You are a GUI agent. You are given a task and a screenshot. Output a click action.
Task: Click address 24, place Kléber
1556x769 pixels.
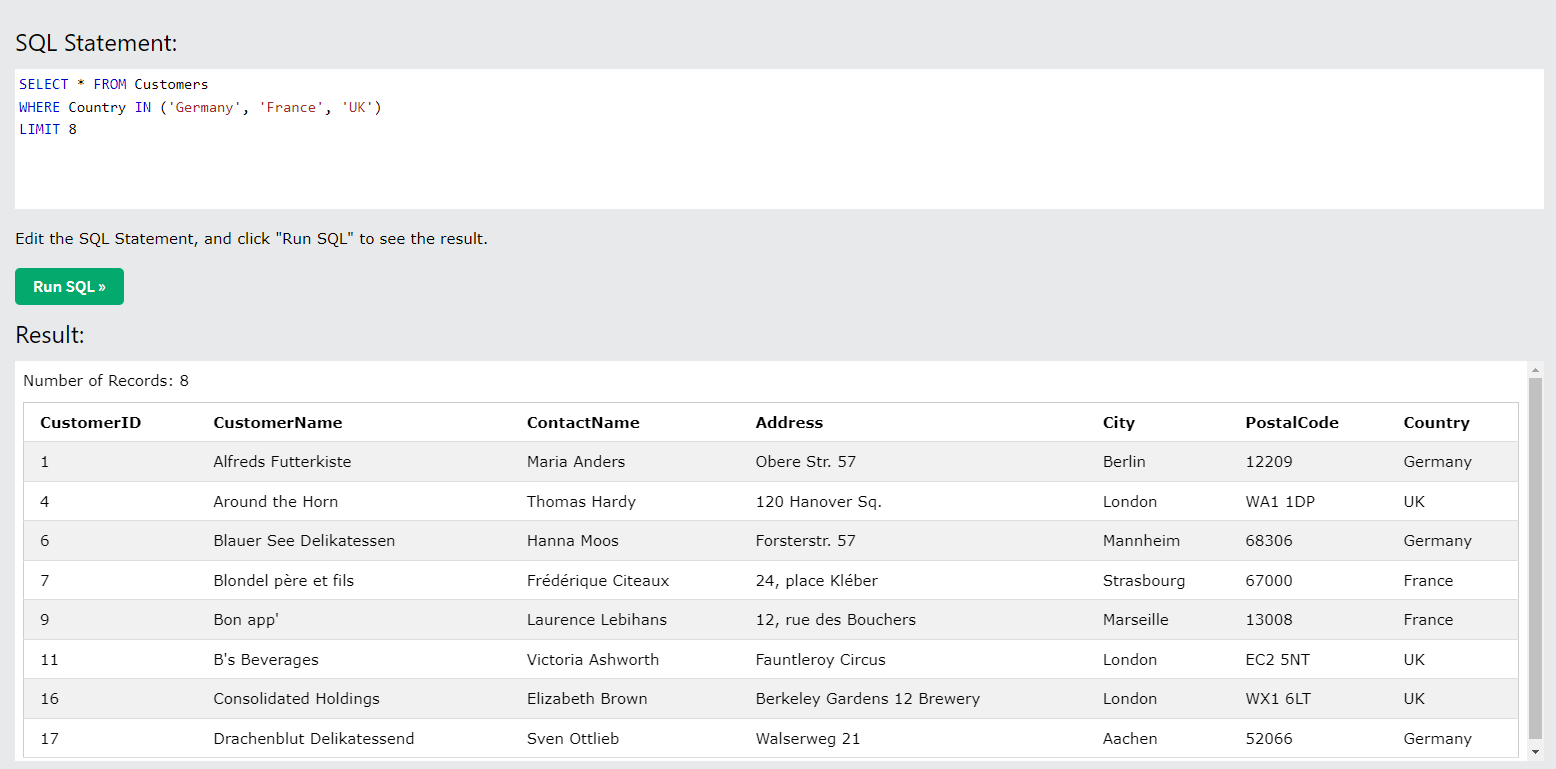817,580
